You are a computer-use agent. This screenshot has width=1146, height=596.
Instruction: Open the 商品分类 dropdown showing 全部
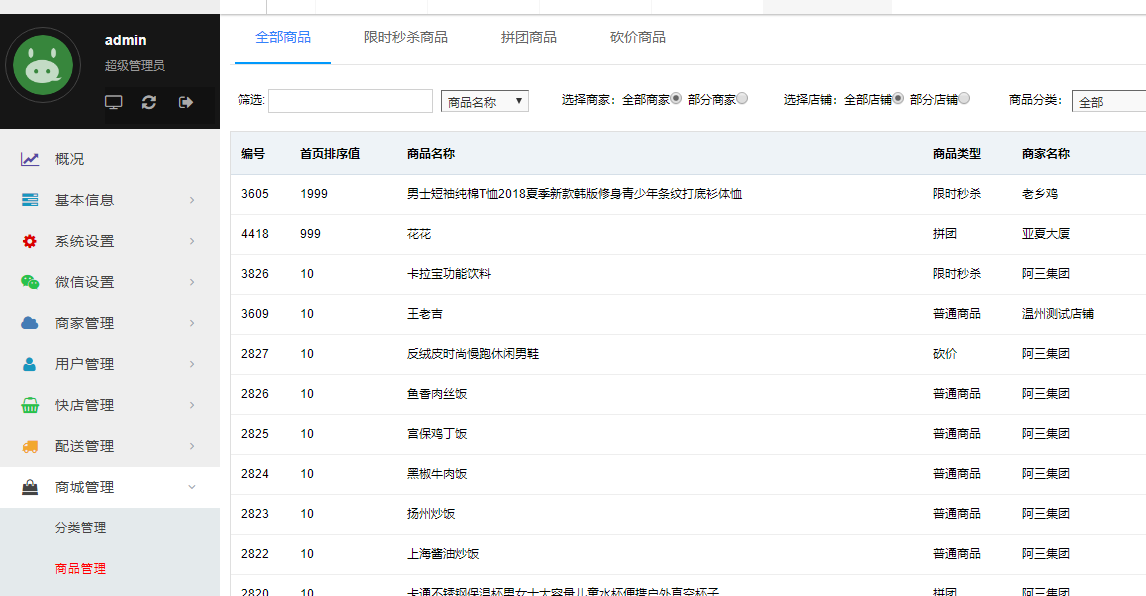pyautogui.click(x=1110, y=101)
